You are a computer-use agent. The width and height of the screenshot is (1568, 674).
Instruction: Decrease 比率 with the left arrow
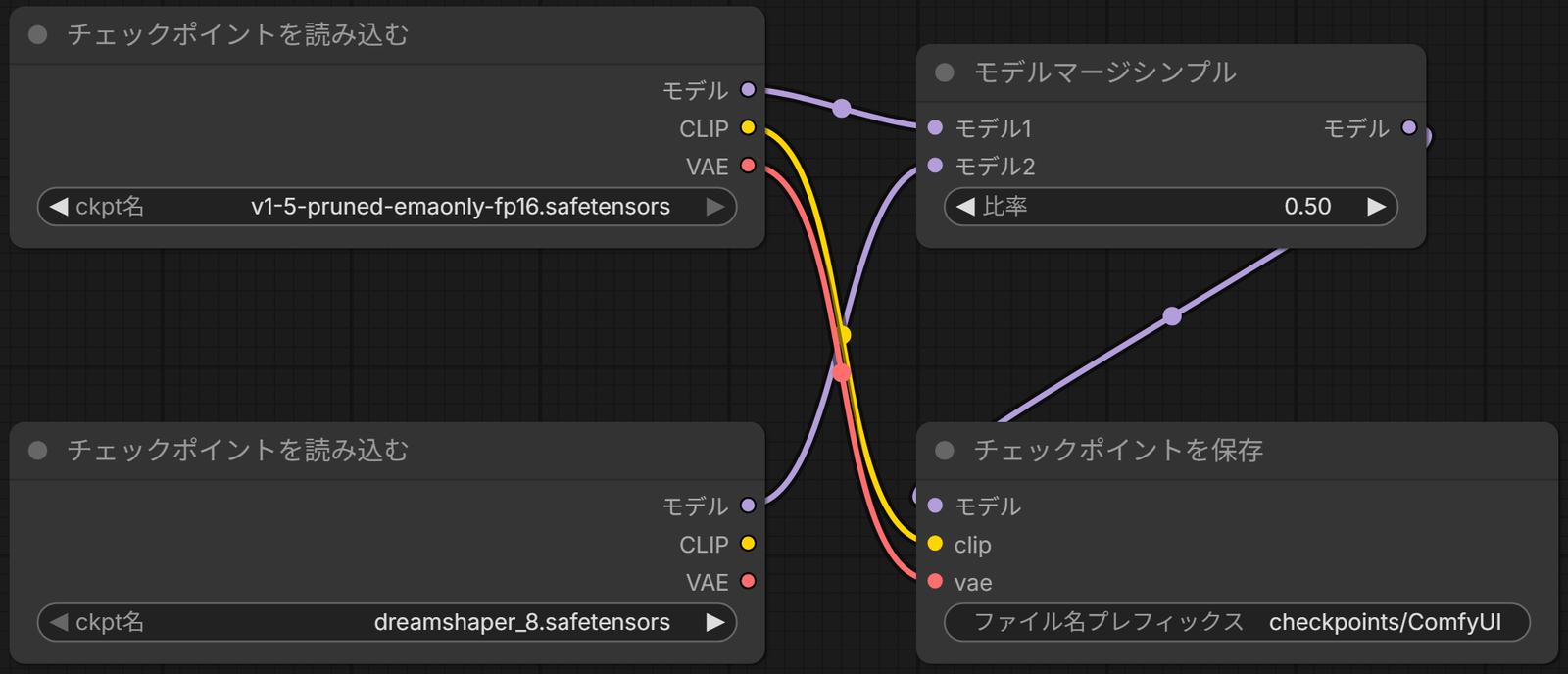965,207
